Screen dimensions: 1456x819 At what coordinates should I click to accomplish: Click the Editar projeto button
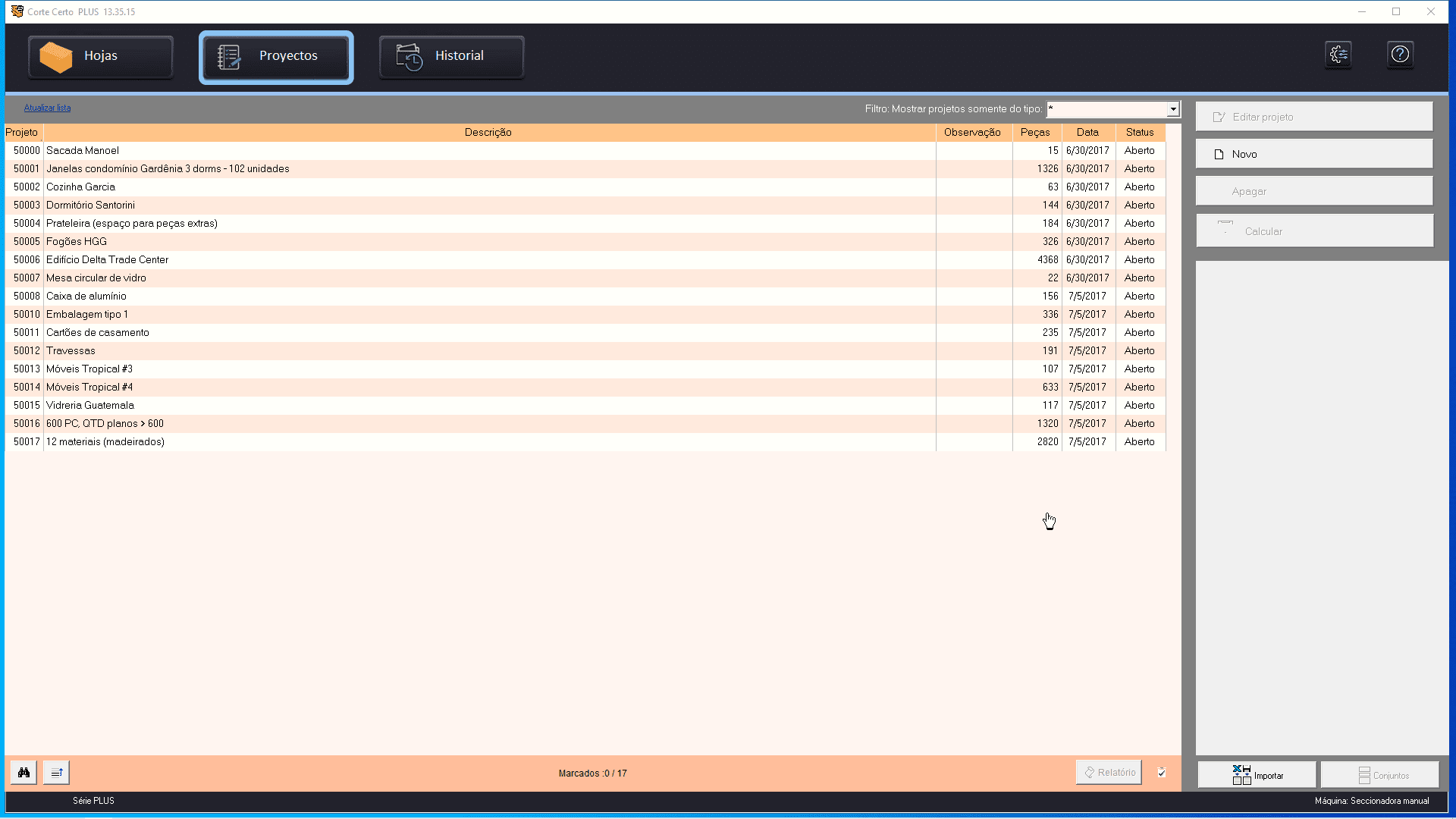pyautogui.click(x=1314, y=117)
